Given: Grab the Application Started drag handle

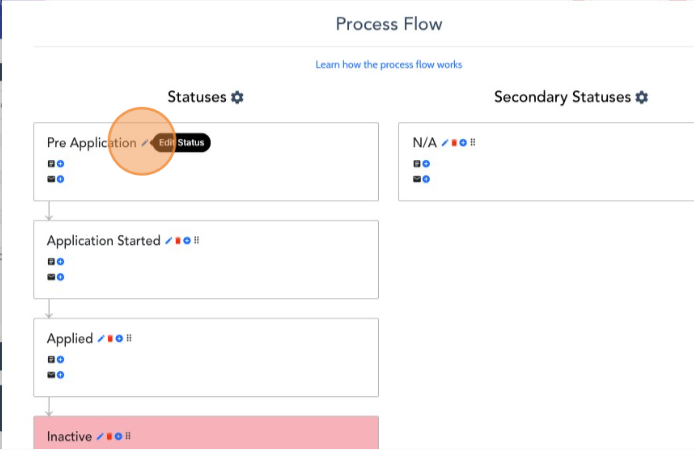Looking at the screenshot, I should 196,241.
